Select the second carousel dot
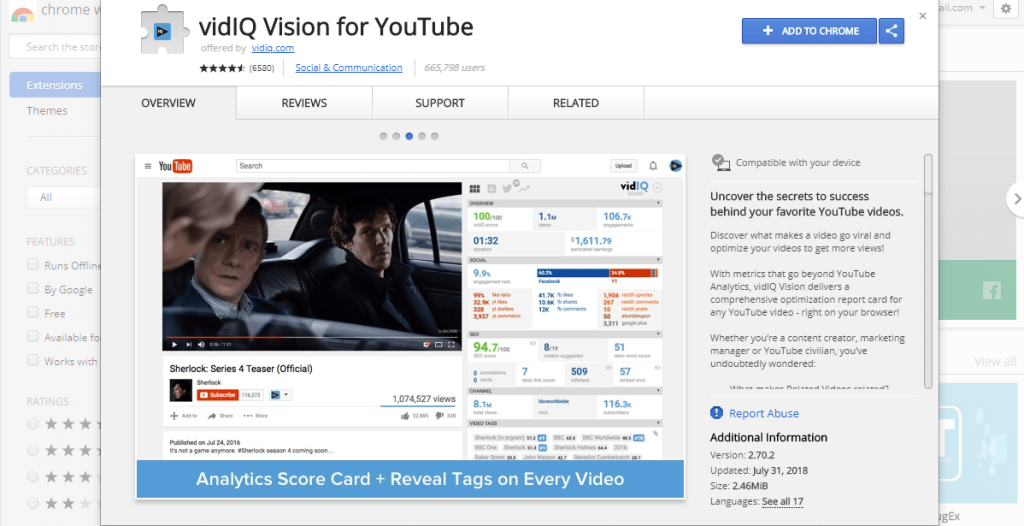 pyautogui.click(x=396, y=136)
